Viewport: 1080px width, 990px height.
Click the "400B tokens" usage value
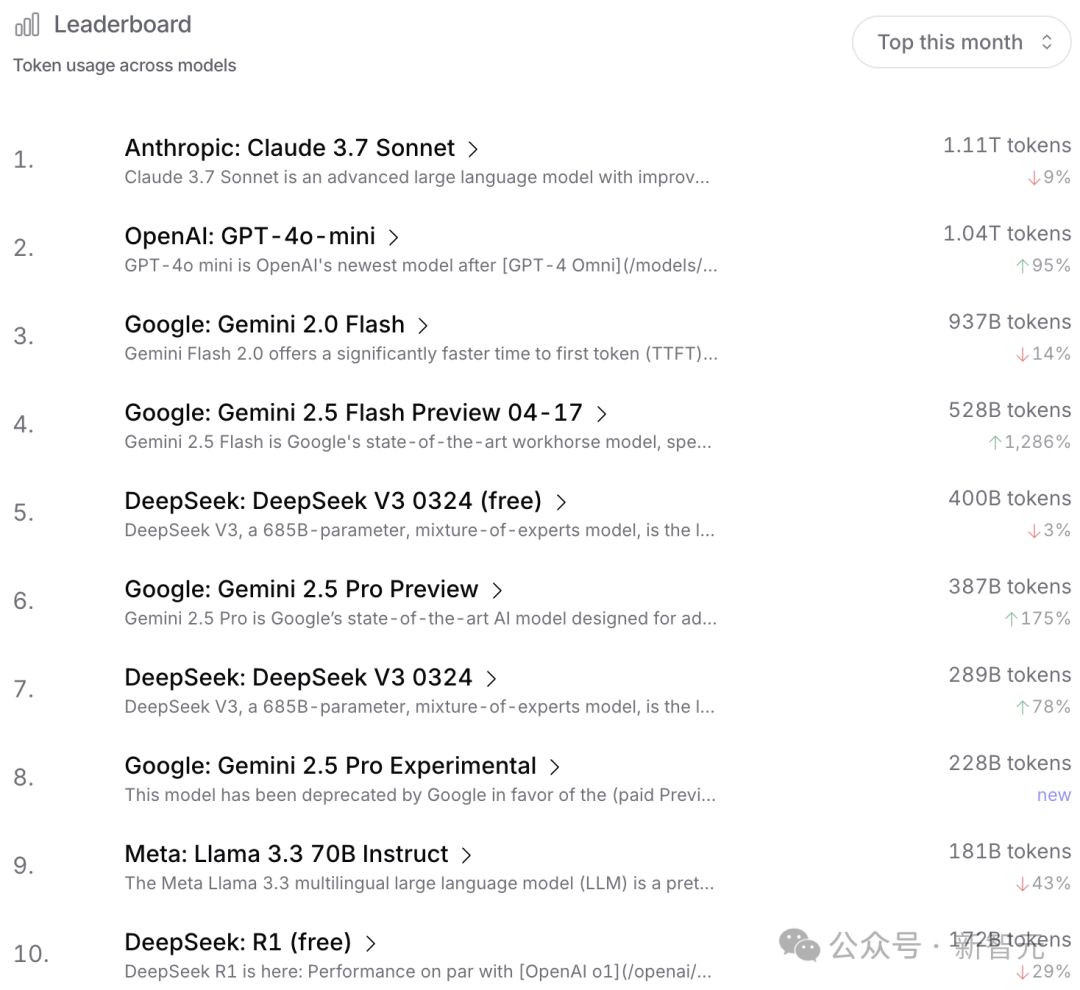1010,498
